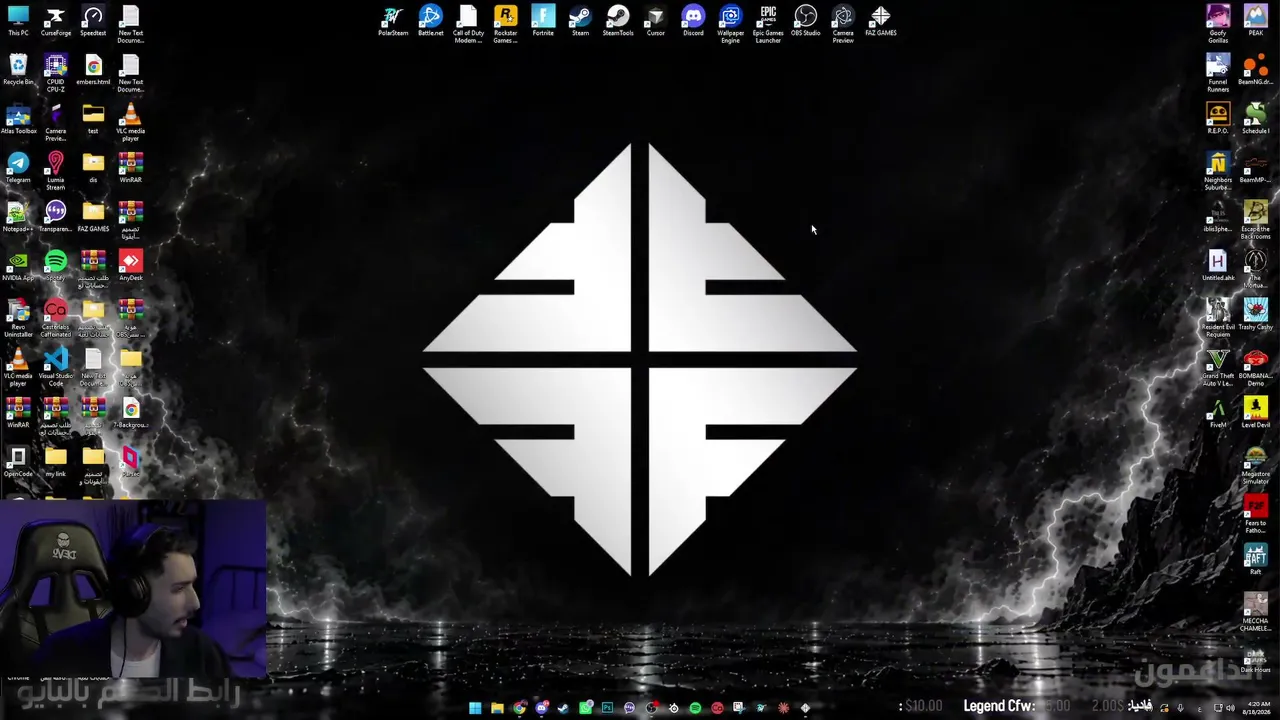Launch Call of Duty Modern shortcut
This screenshot has height=720, width=1280.
pyautogui.click(x=468, y=24)
